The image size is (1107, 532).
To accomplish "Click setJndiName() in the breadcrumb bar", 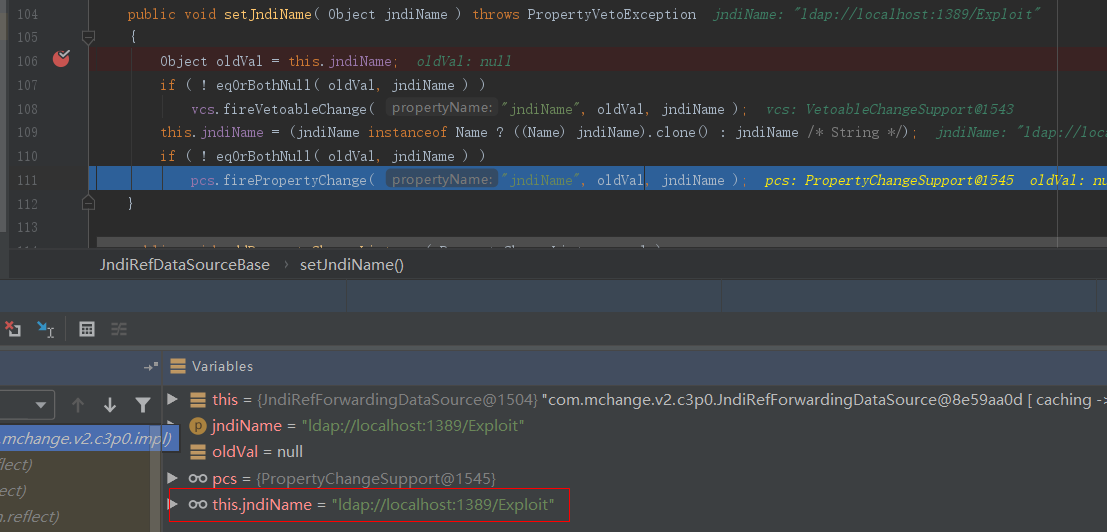I will click(x=351, y=265).
